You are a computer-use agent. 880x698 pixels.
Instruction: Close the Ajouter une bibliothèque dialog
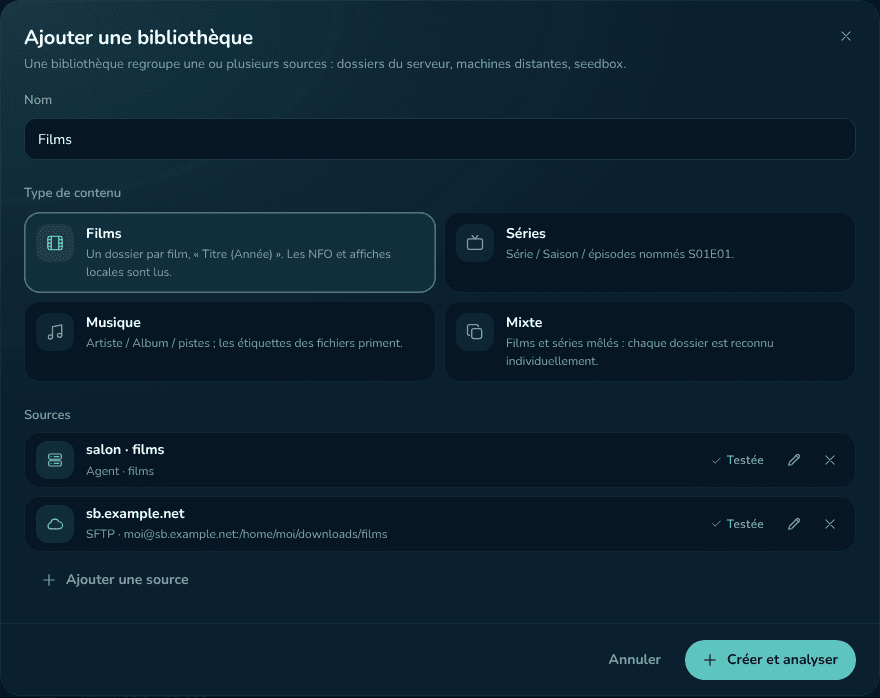click(846, 36)
